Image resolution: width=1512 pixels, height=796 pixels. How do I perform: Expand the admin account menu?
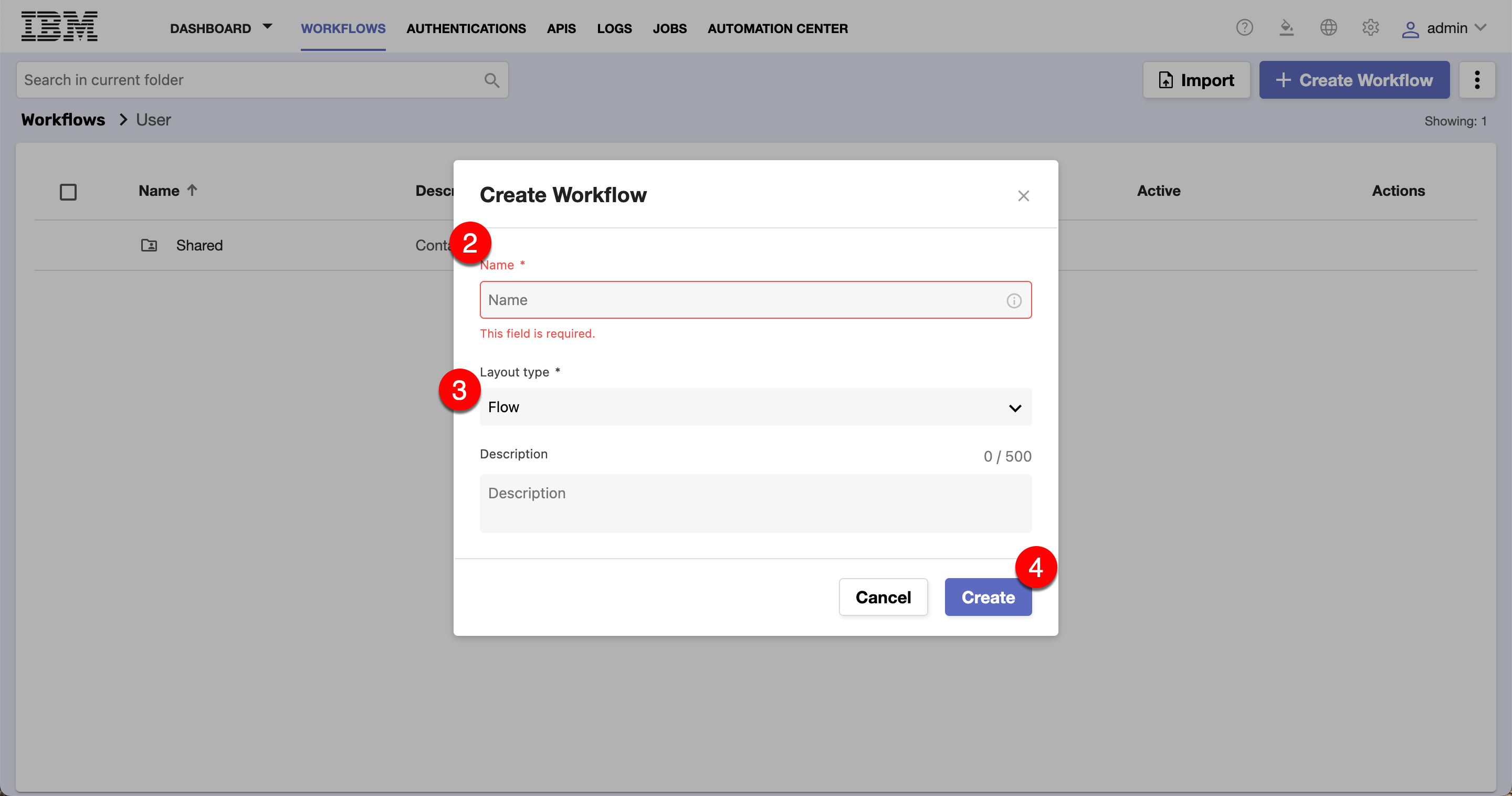pyautogui.click(x=1480, y=28)
